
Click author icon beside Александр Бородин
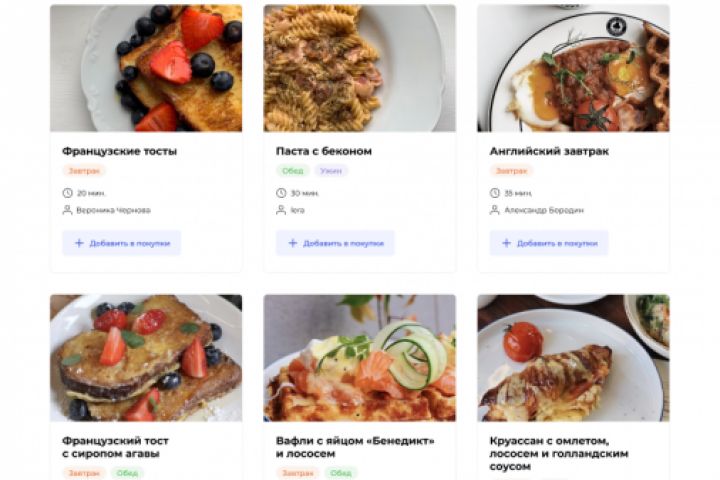tap(494, 210)
